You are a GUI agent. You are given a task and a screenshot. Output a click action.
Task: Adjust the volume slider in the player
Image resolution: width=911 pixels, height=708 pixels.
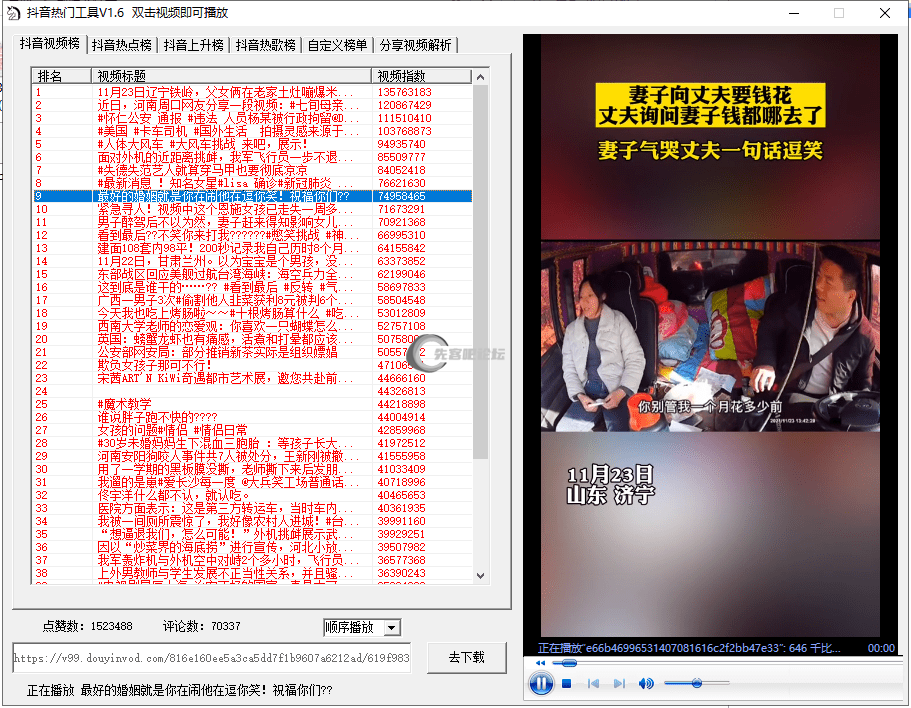coord(696,684)
